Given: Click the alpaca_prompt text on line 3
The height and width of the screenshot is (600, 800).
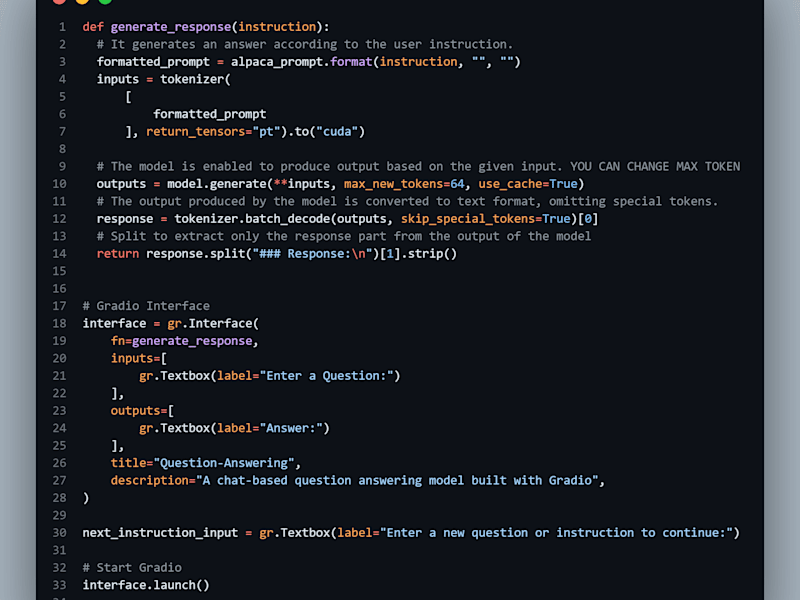Looking at the screenshot, I should (x=277, y=62).
